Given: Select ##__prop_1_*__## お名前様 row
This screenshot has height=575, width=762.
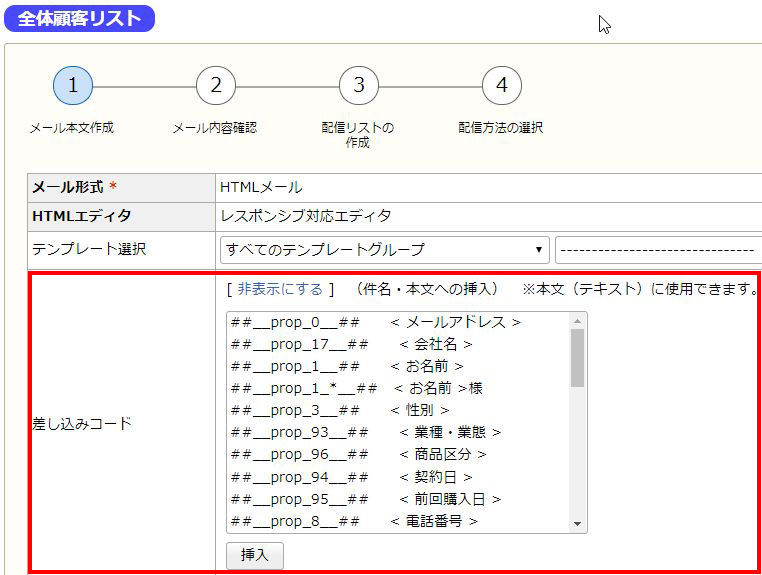Looking at the screenshot, I should click(x=398, y=388).
